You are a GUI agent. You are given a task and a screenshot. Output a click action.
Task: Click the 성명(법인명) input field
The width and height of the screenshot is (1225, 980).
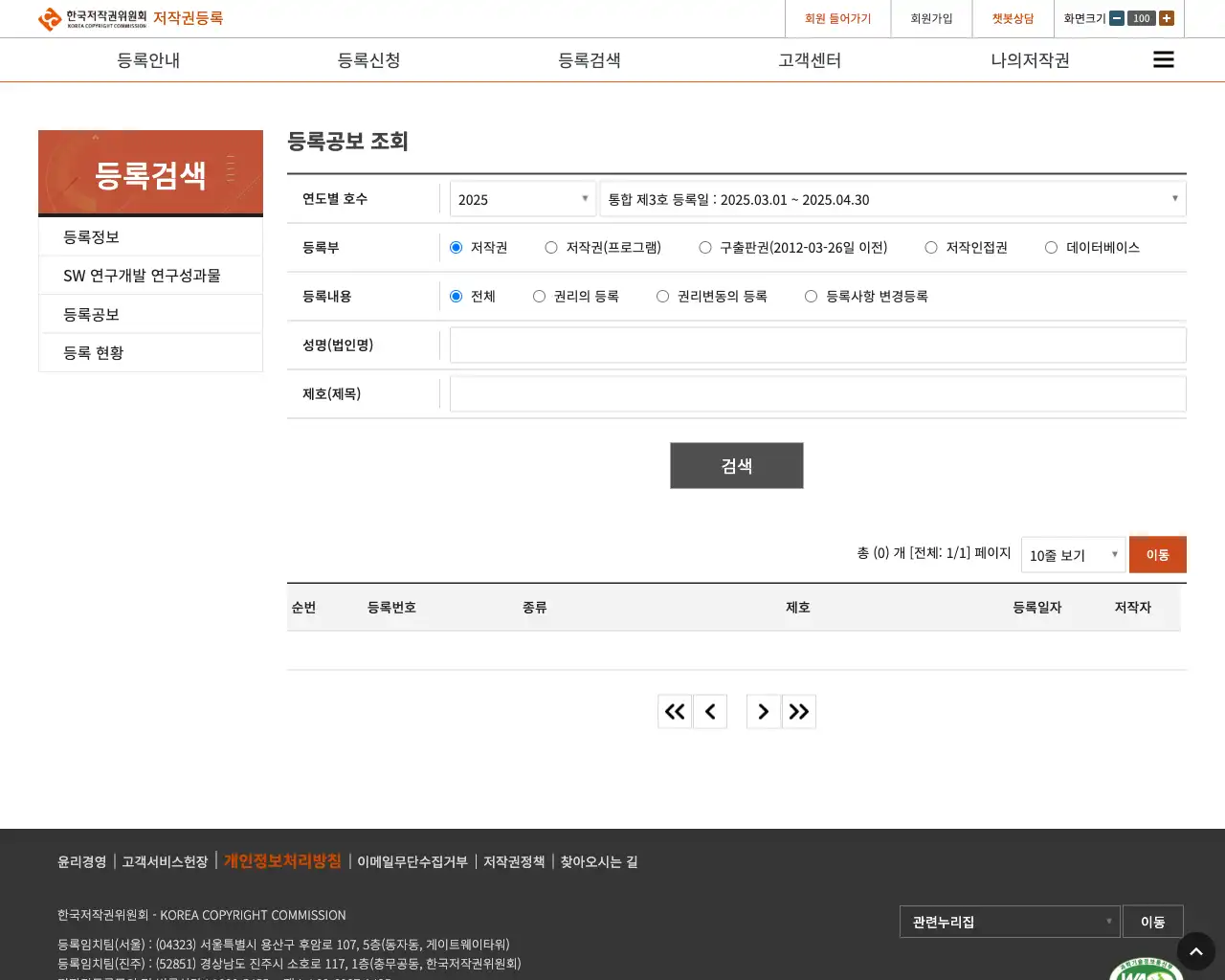click(818, 345)
